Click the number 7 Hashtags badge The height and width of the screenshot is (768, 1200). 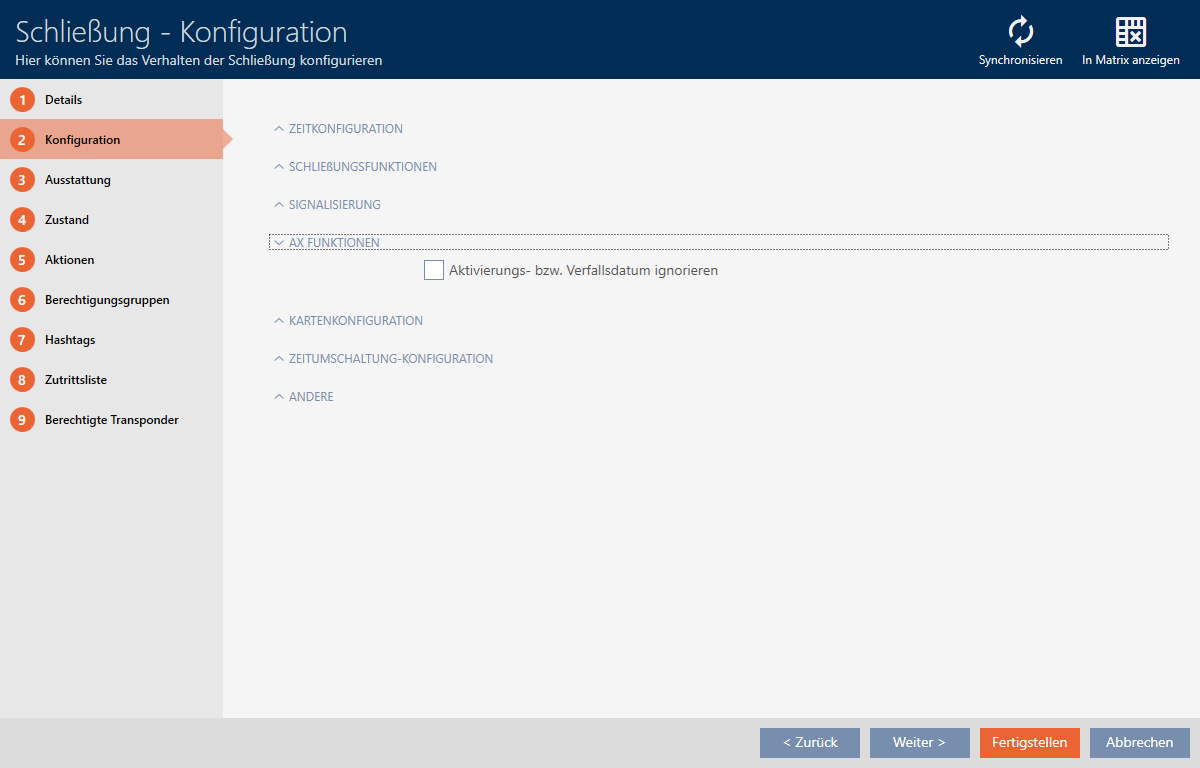[x=22, y=340]
